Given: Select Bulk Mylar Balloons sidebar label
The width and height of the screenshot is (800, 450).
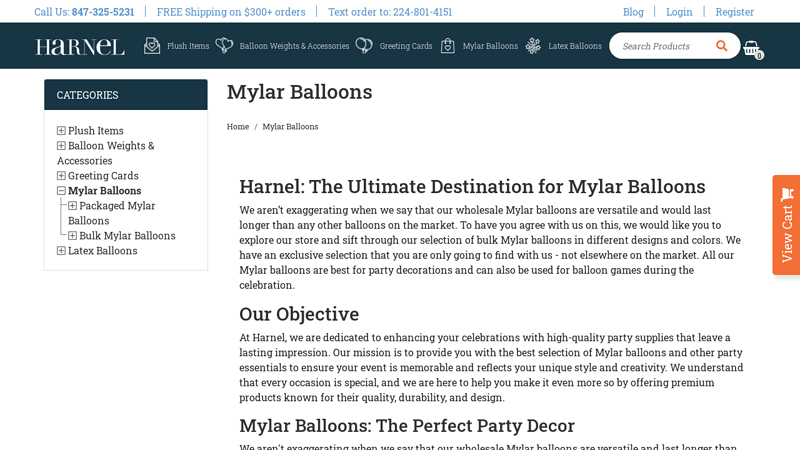Looking at the screenshot, I should [x=127, y=236].
